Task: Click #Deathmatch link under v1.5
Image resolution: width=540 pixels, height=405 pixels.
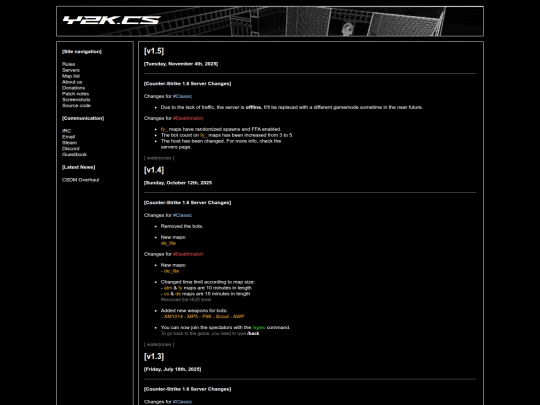Action: pyautogui.click(x=188, y=118)
